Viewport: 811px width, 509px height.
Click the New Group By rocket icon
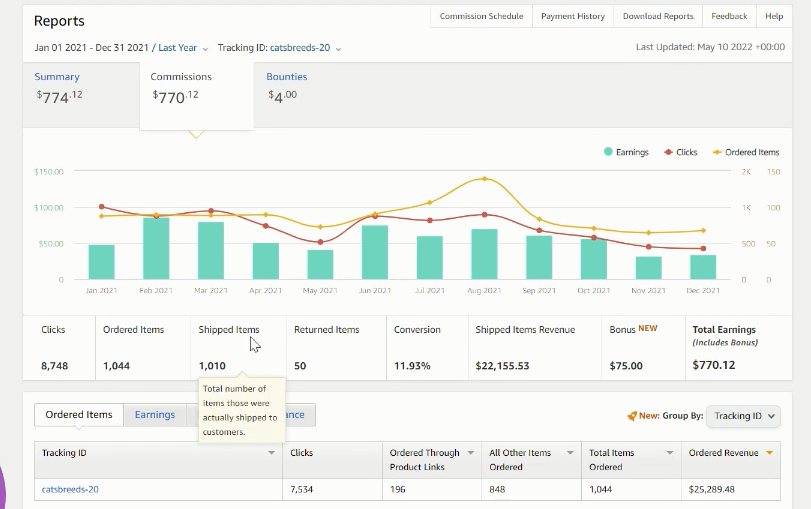pyautogui.click(x=632, y=416)
